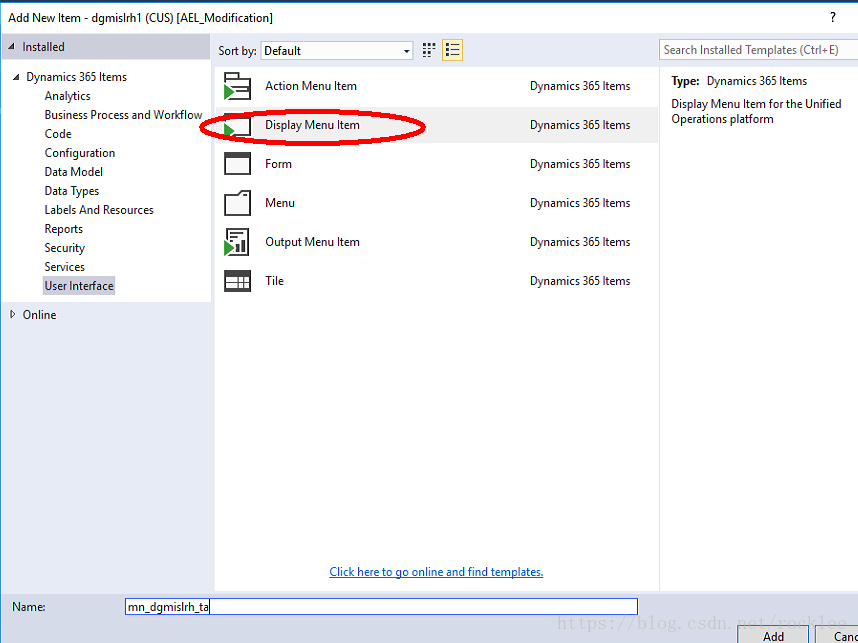Select the Display Menu Item template icon
The image size is (858, 643).
(x=237, y=125)
